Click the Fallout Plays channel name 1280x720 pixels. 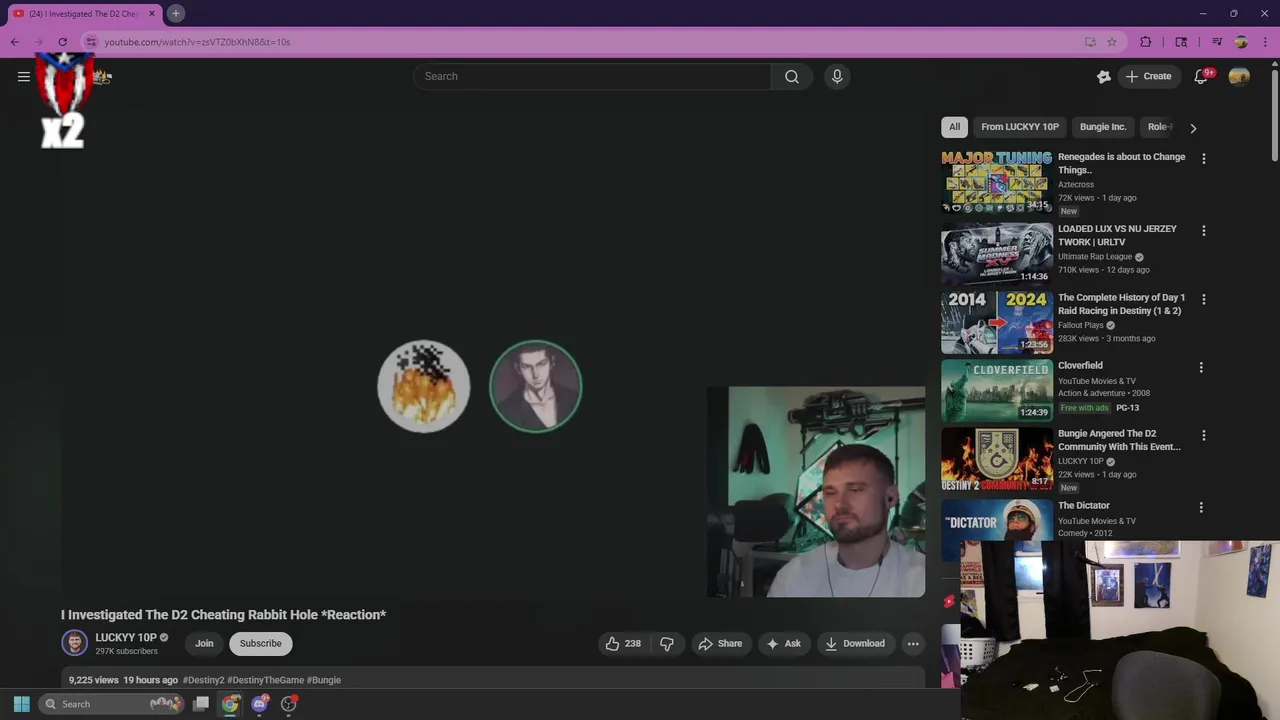(1081, 325)
